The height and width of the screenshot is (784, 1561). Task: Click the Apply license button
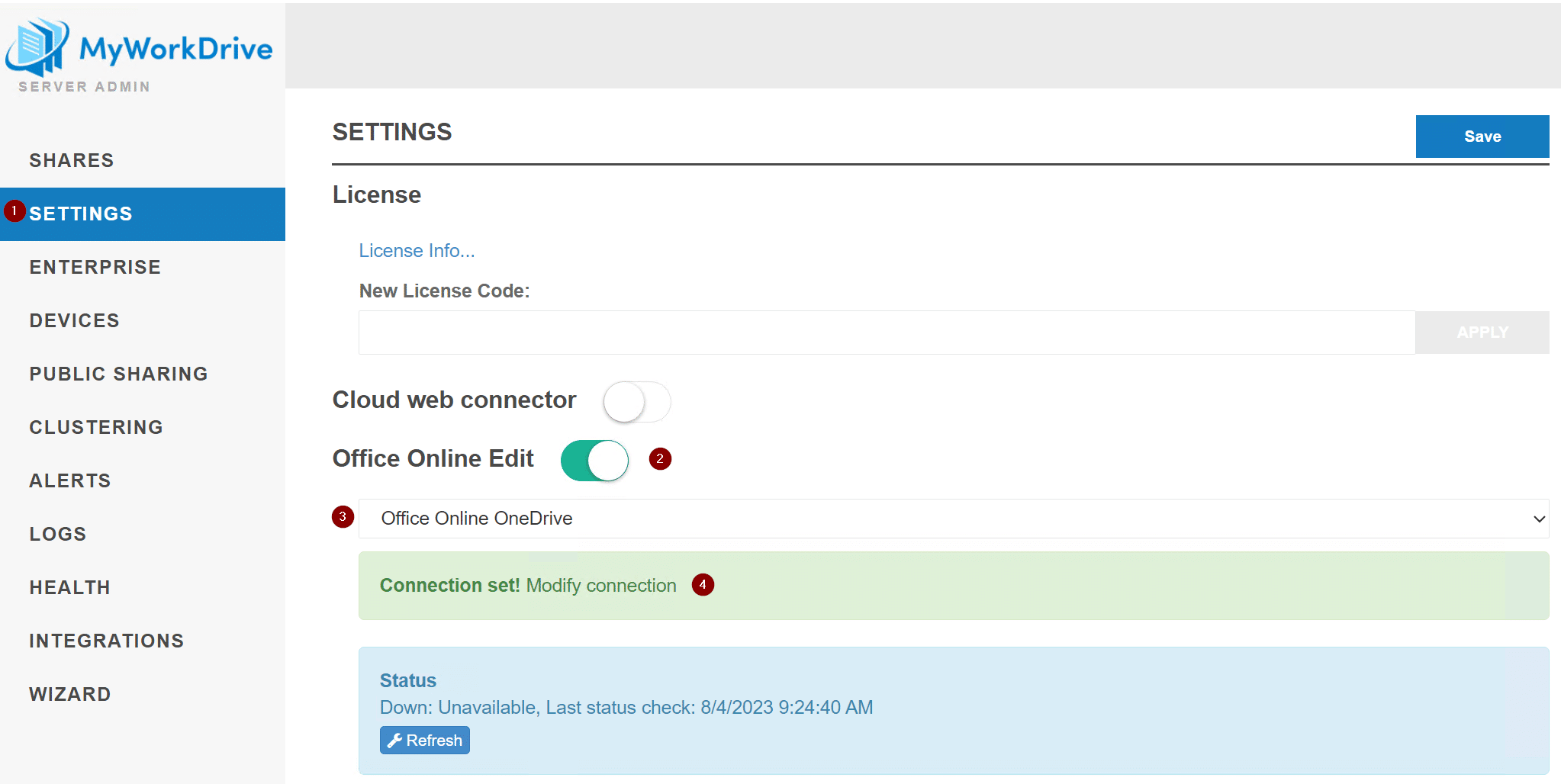pyautogui.click(x=1481, y=332)
